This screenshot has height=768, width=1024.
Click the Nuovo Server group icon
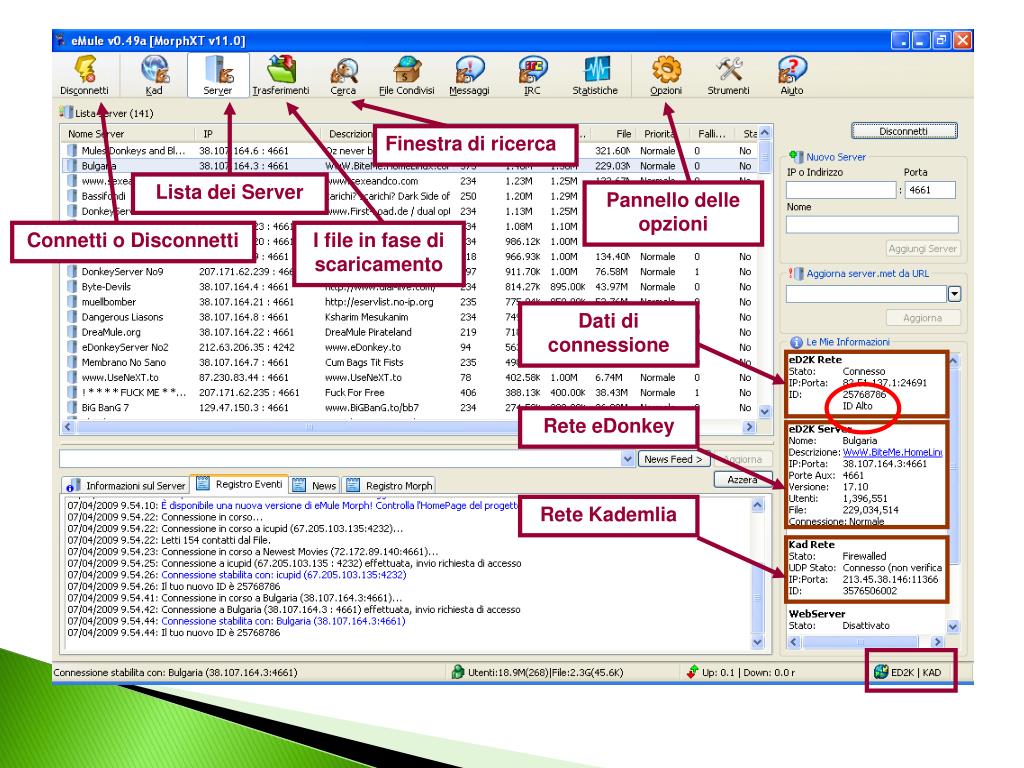point(796,156)
